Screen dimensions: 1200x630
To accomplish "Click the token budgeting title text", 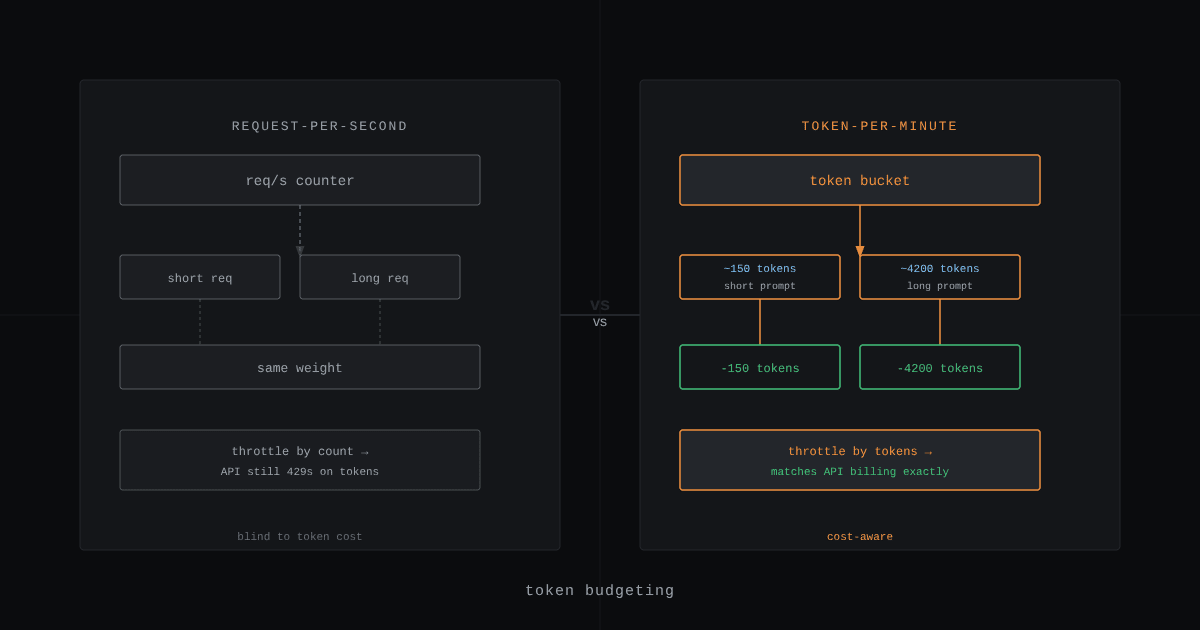I will 600,591.
